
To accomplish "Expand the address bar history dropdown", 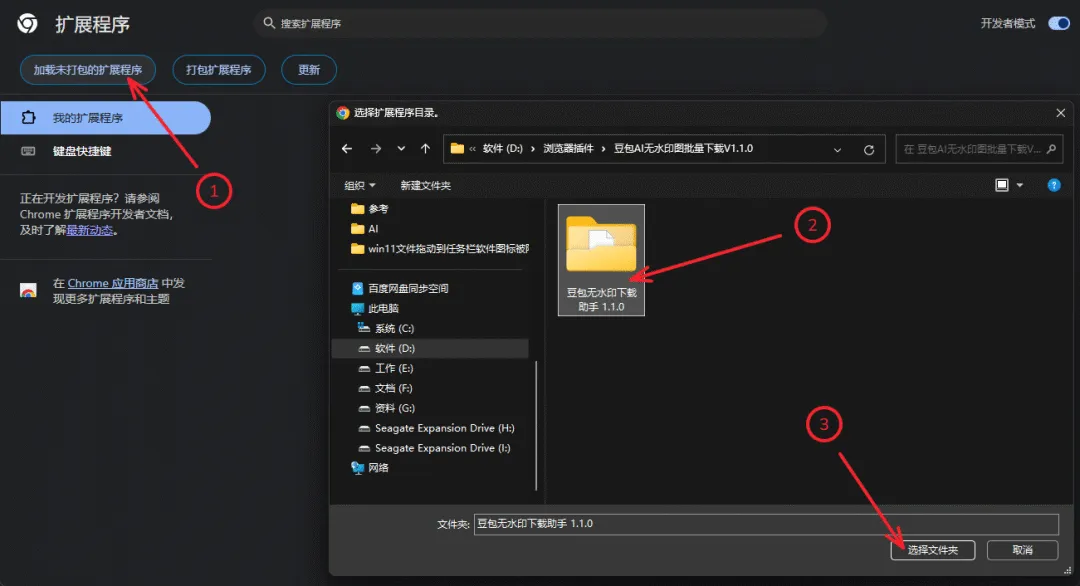I will point(838,149).
